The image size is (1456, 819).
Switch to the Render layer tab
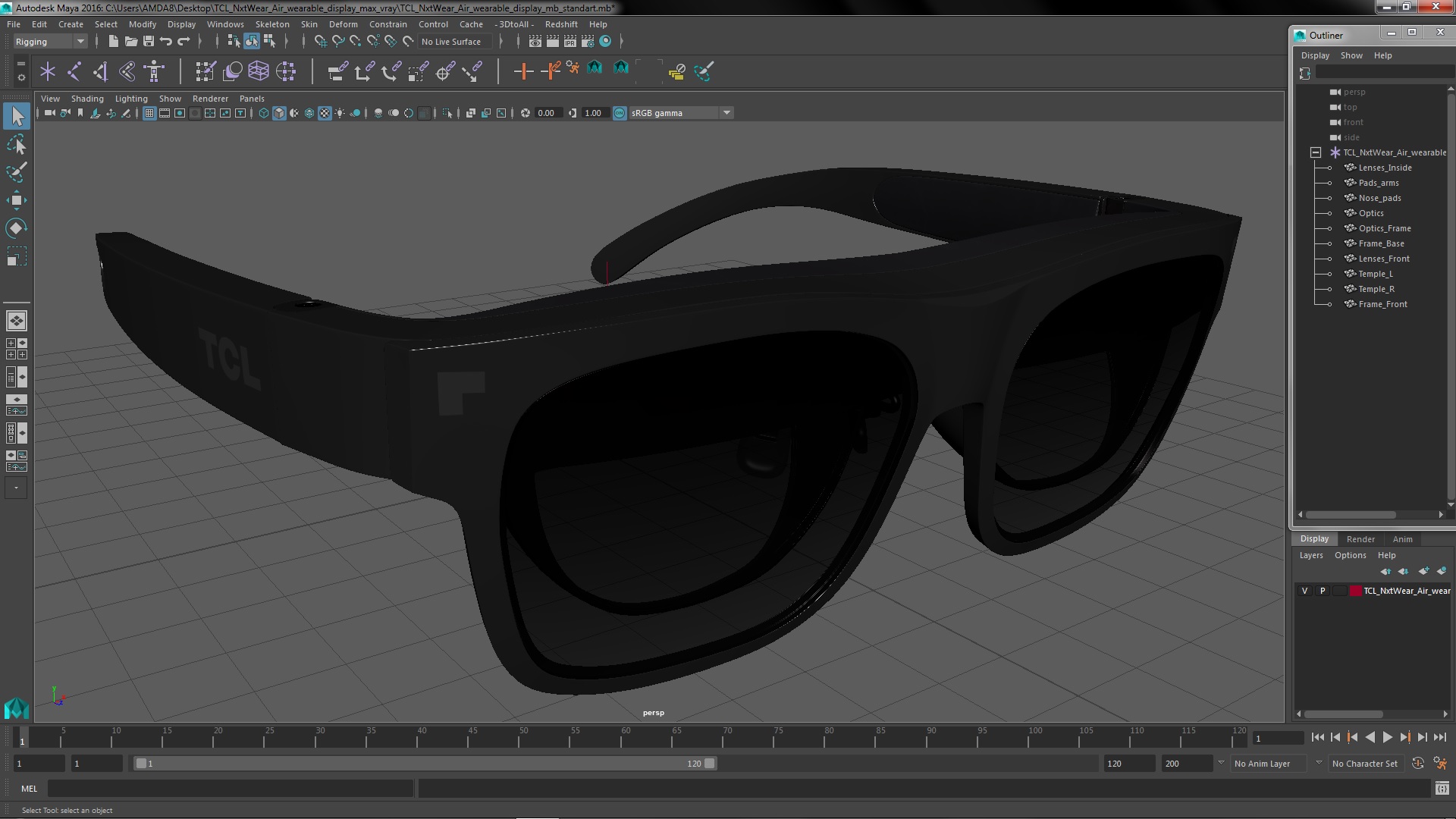(x=1360, y=539)
